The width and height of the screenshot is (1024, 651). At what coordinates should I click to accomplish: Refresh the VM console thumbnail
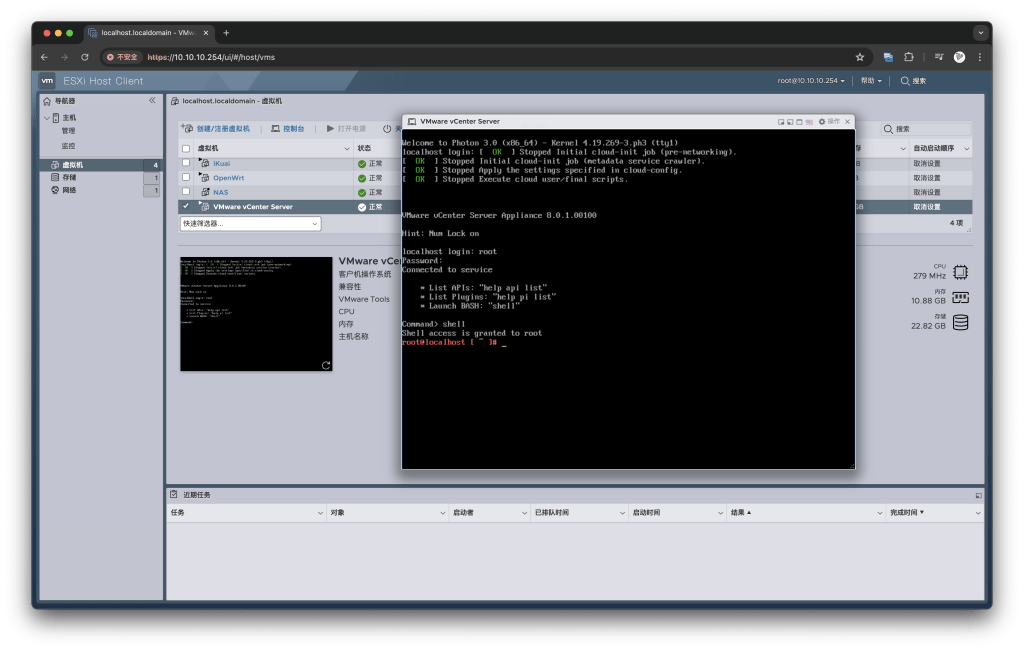[326, 365]
